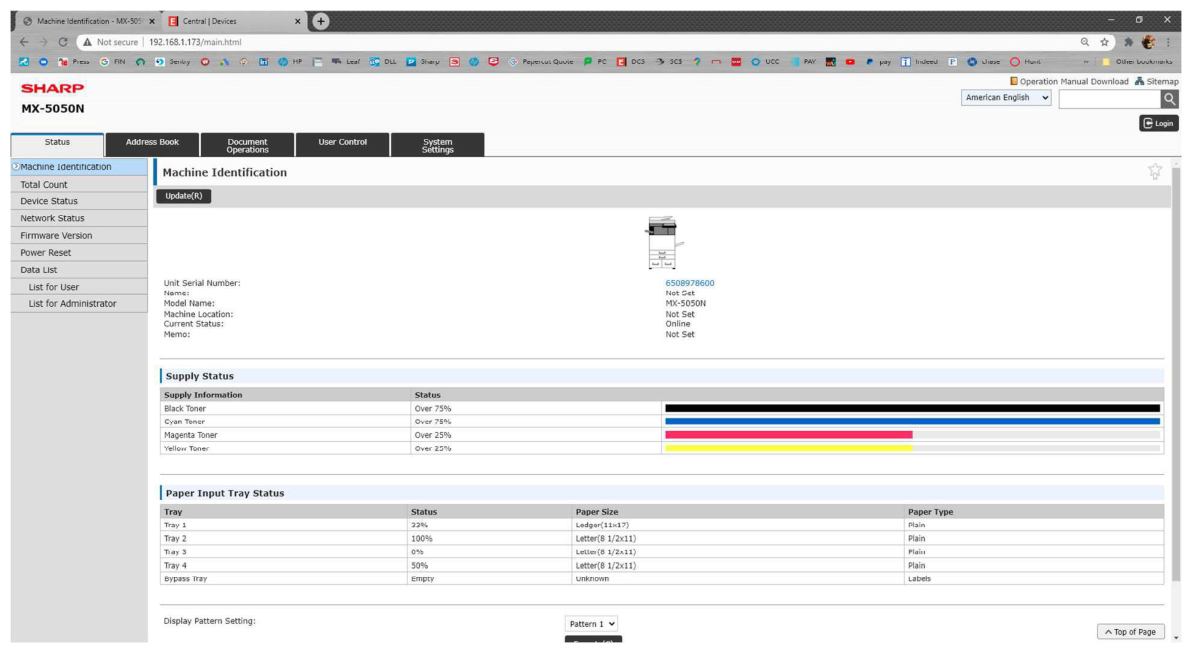Click the browser forward arrow

point(43,43)
